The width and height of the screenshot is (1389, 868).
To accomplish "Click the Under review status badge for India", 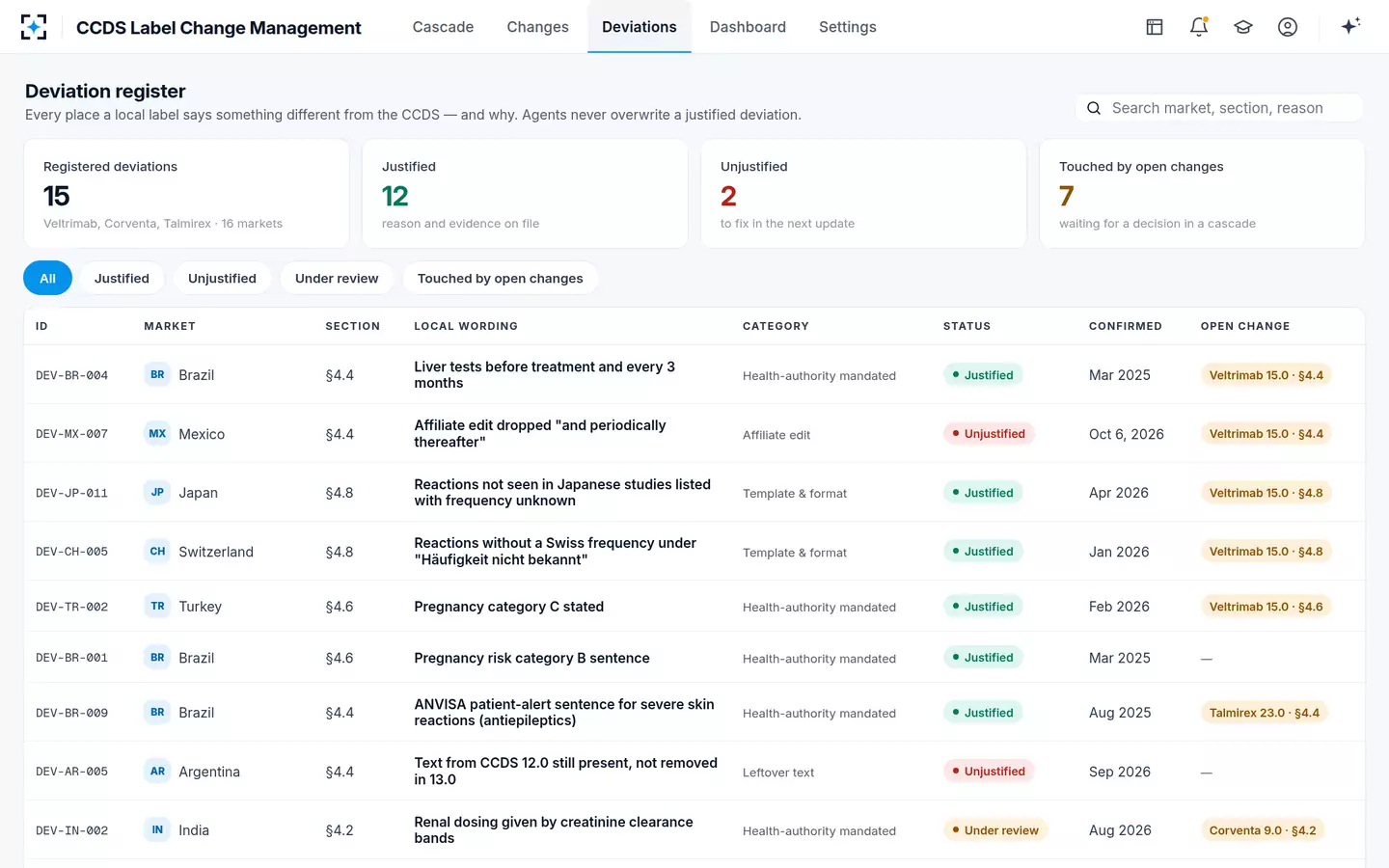I will (x=995, y=830).
